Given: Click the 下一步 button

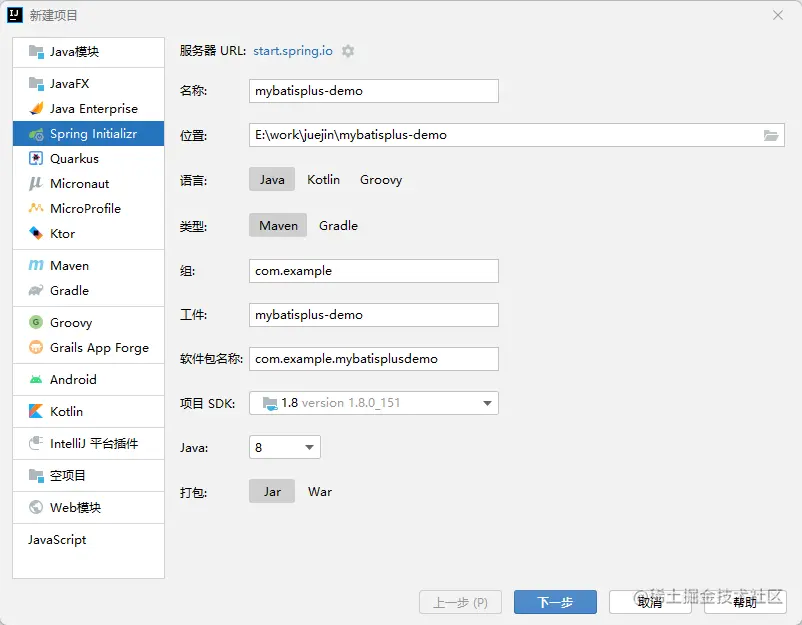Looking at the screenshot, I should tap(555, 602).
